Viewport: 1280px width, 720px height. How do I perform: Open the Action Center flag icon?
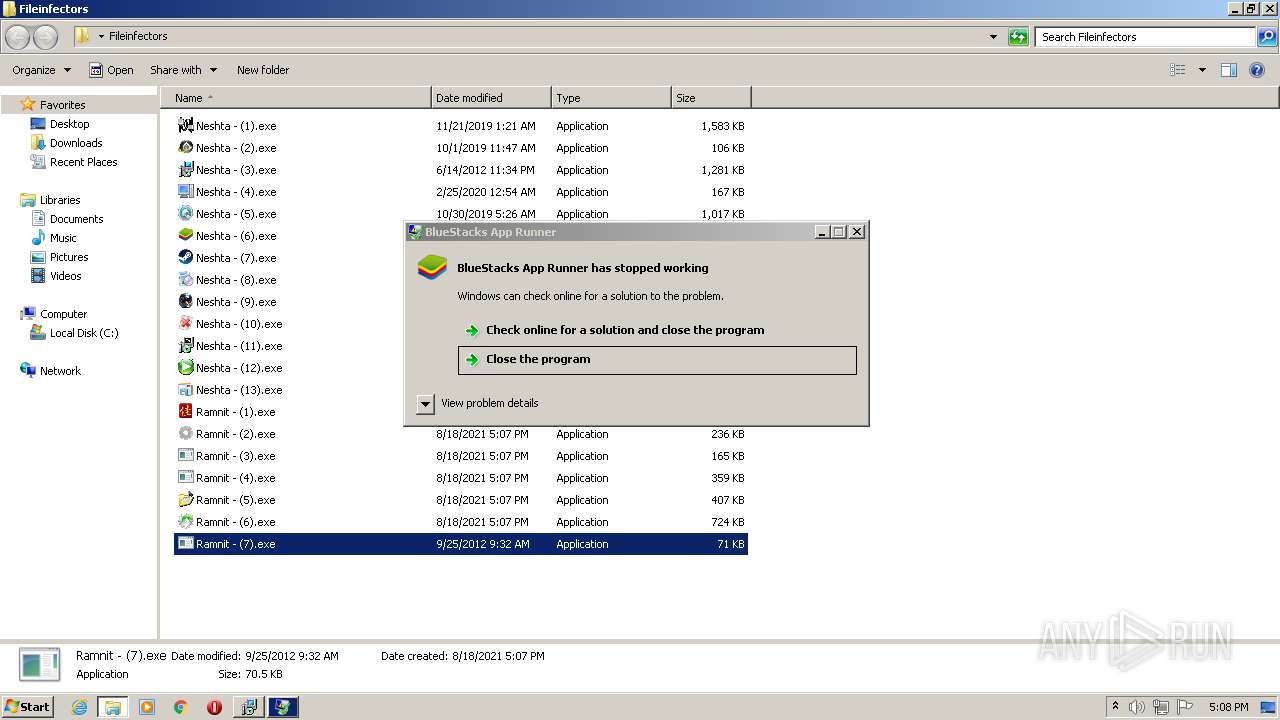1185,707
